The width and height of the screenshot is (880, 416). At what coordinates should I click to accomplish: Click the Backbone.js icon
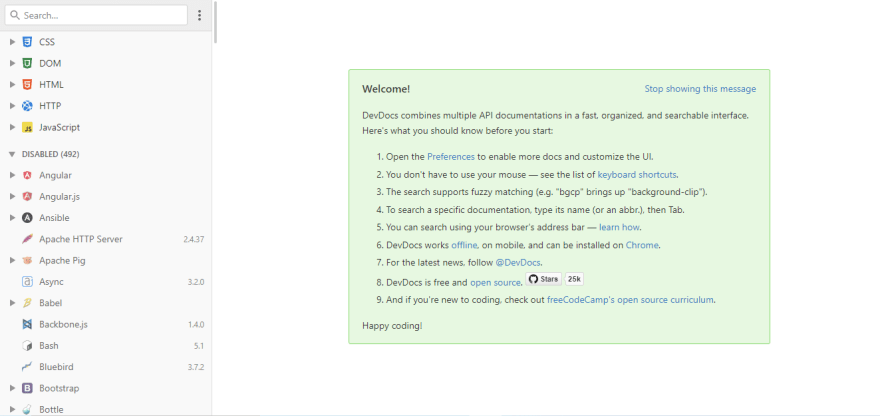point(27,324)
